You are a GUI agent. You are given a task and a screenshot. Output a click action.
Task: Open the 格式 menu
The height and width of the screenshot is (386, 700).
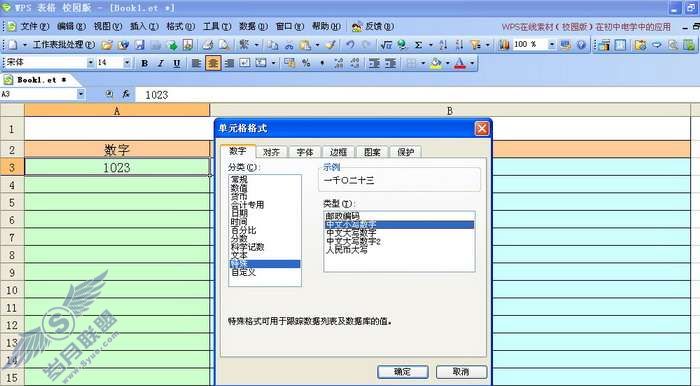pyautogui.click(x=180, y=26)
